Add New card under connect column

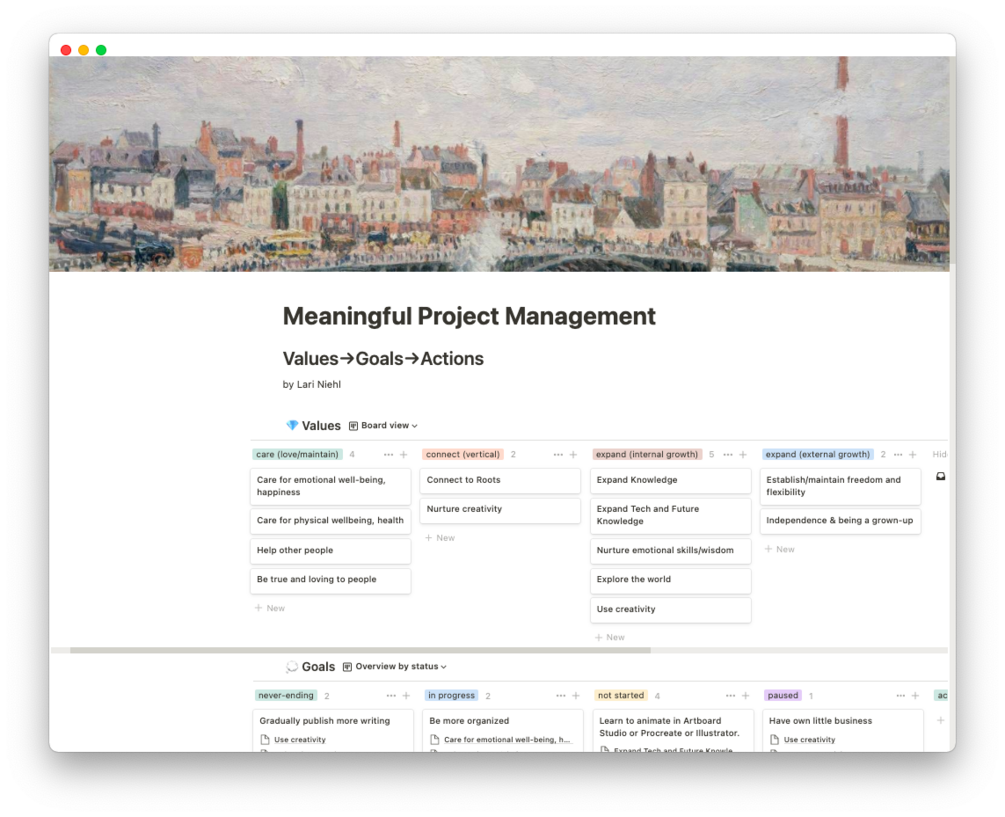(440, 538)
